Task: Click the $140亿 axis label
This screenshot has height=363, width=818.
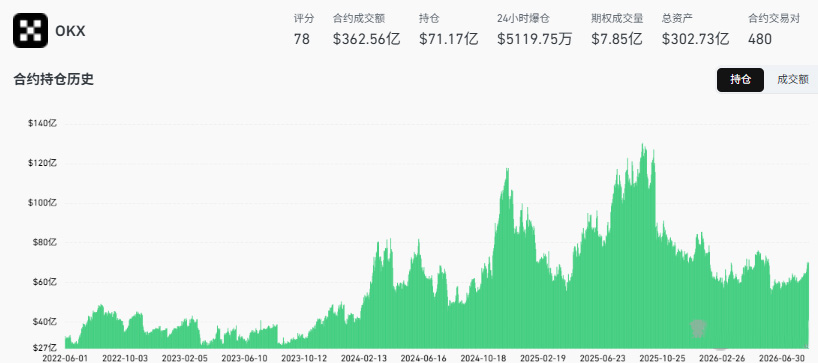Action: click(42, 123)
